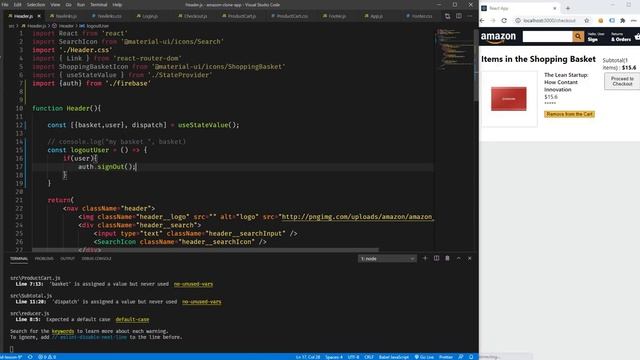Viewport: 640px width, 360px height.
Task: Open the '1: node' terminal selector dropdown
Action: click(x=387, y=259)
